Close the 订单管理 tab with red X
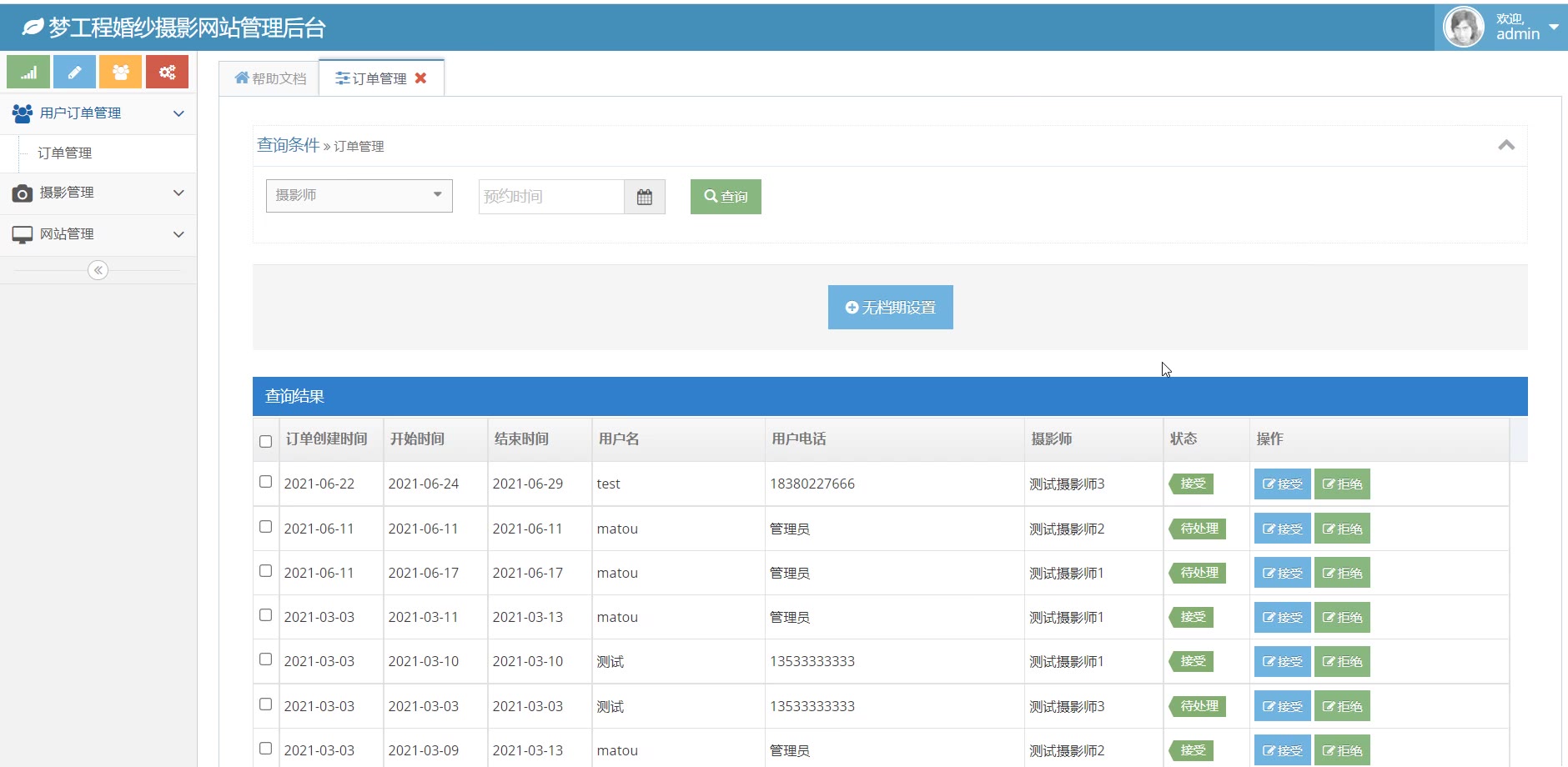This screenshot has height=767, width=1568. [420, 78]
